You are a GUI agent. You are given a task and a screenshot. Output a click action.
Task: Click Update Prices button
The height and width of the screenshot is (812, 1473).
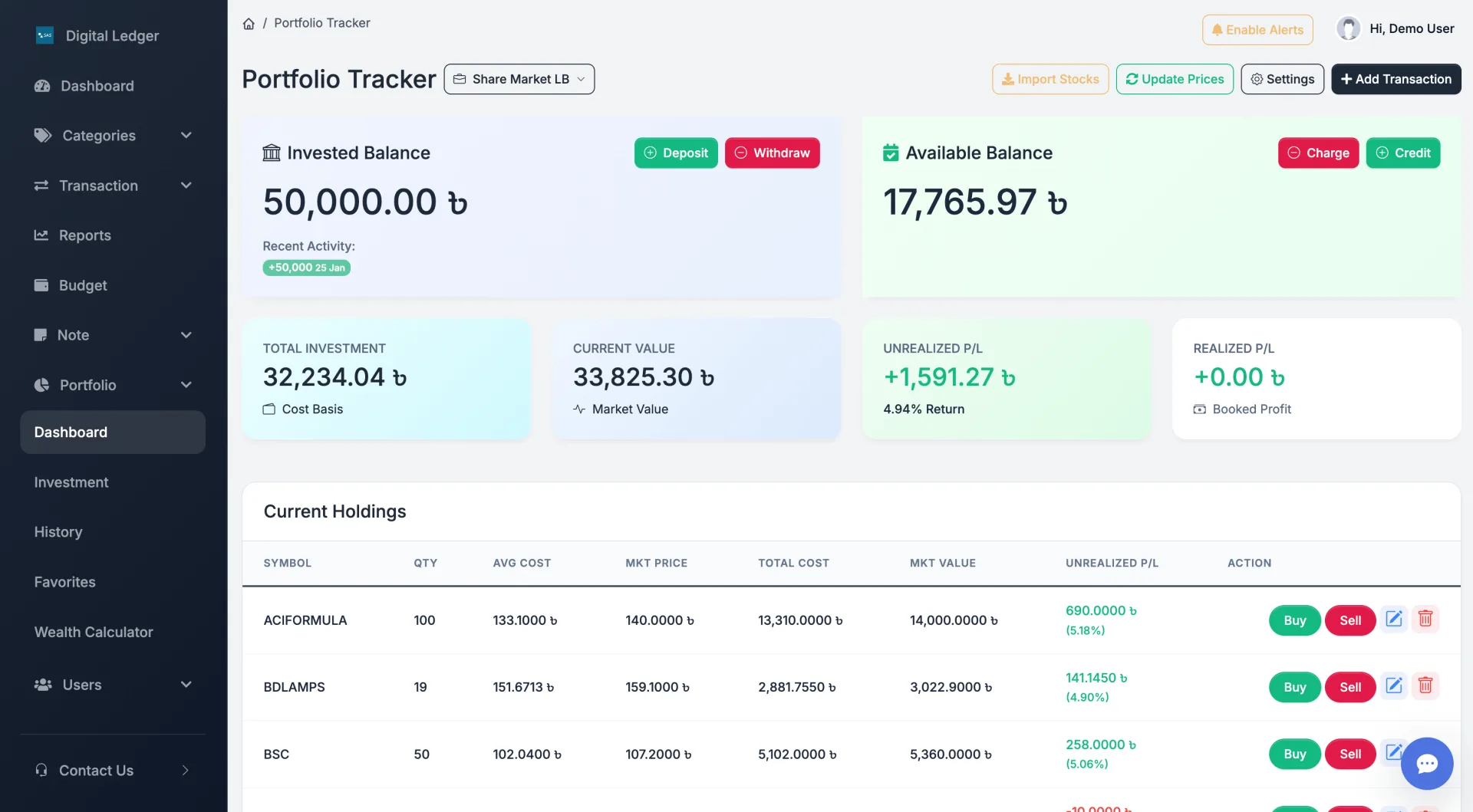click(x=1175, y=79)
